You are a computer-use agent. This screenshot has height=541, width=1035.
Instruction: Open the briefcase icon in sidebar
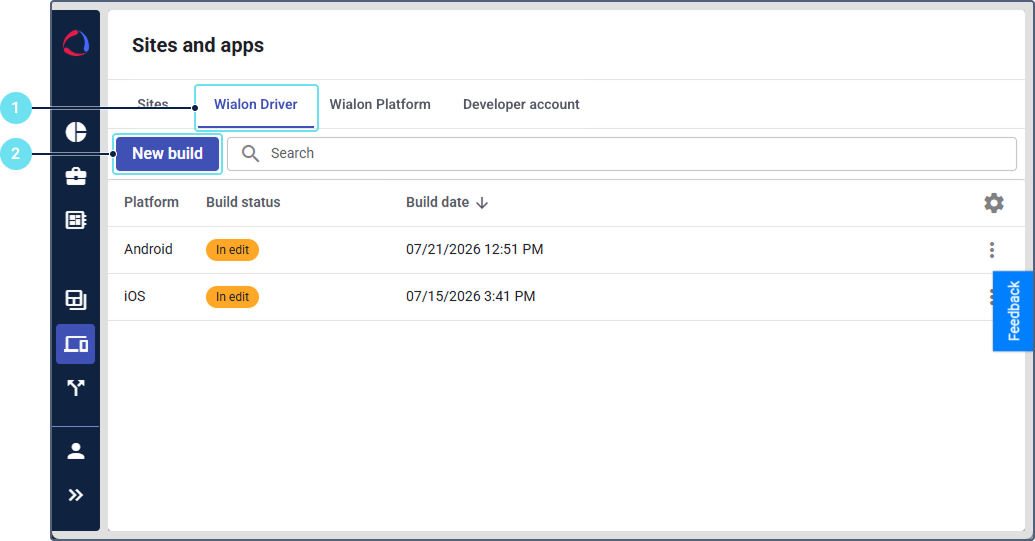[76, 176]
